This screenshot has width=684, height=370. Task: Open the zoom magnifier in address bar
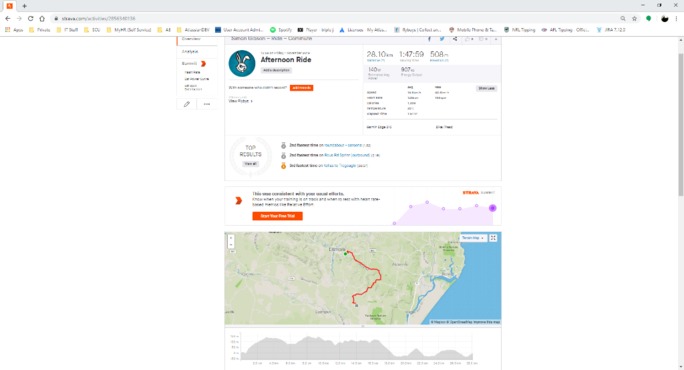622,19
